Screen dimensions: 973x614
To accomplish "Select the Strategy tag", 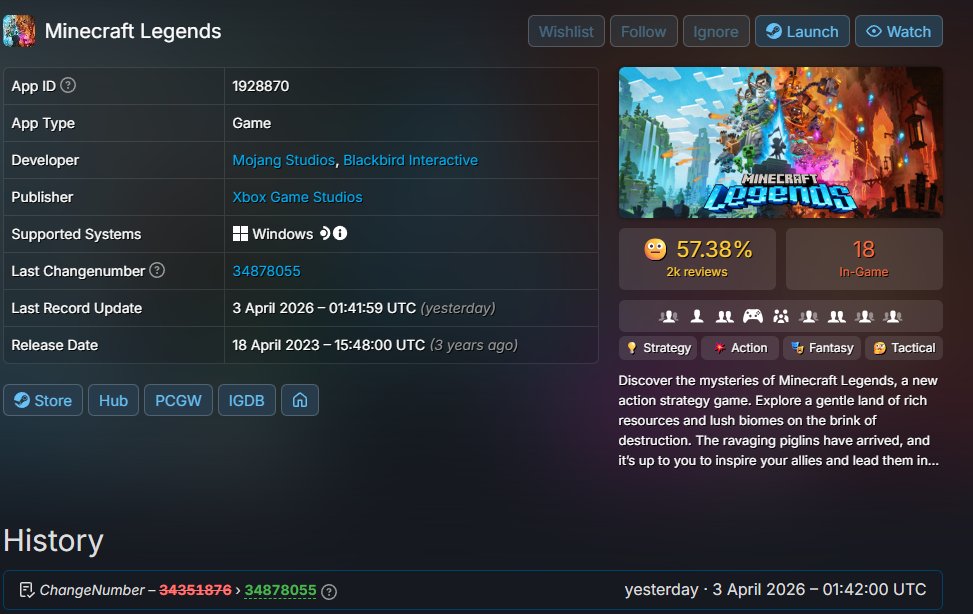I will [x=658, y=348].
